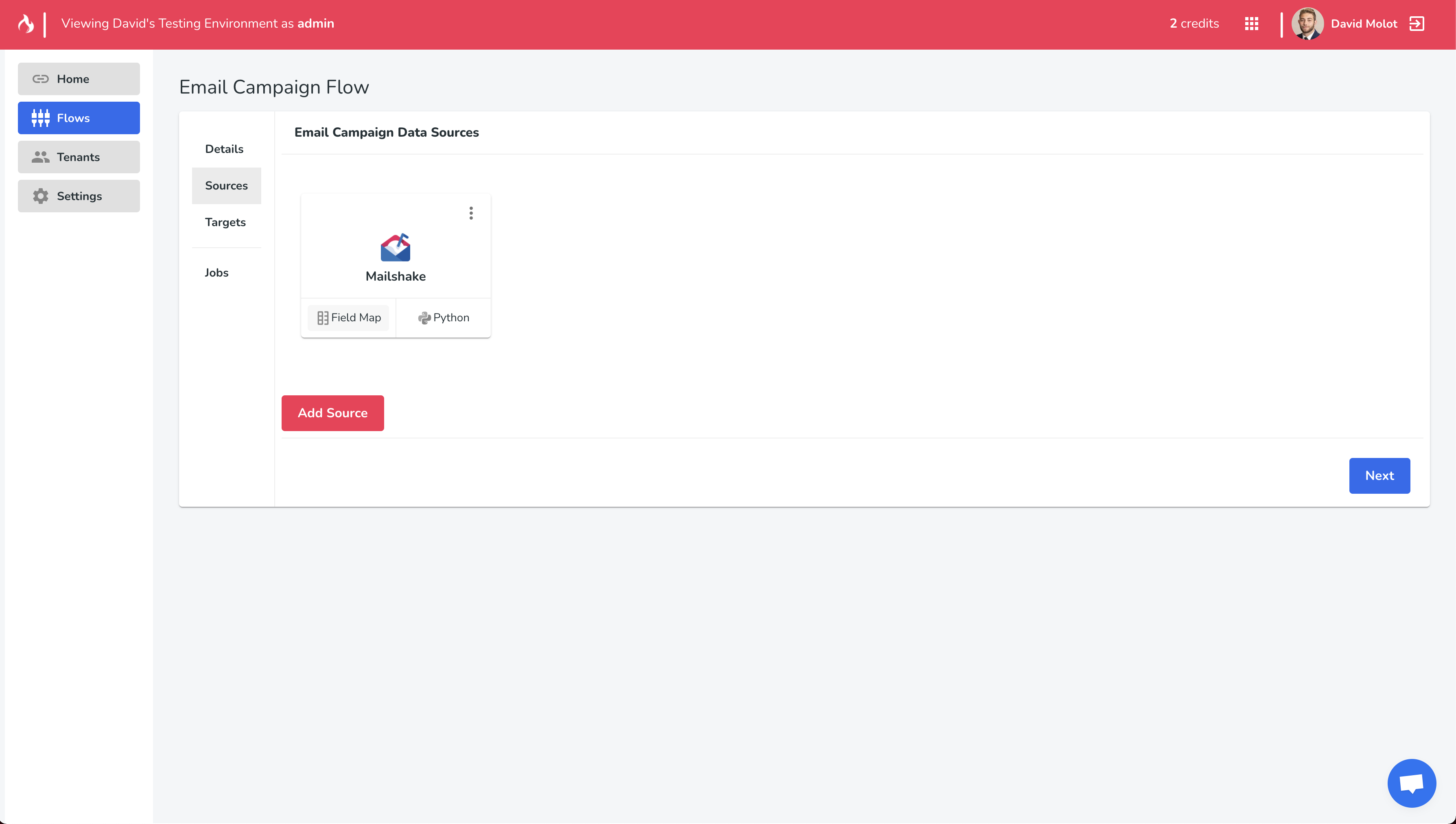Viewport: 1456px width, 824px height.
Task: Select the Sources tab
Action: click(x=226, y=185)
